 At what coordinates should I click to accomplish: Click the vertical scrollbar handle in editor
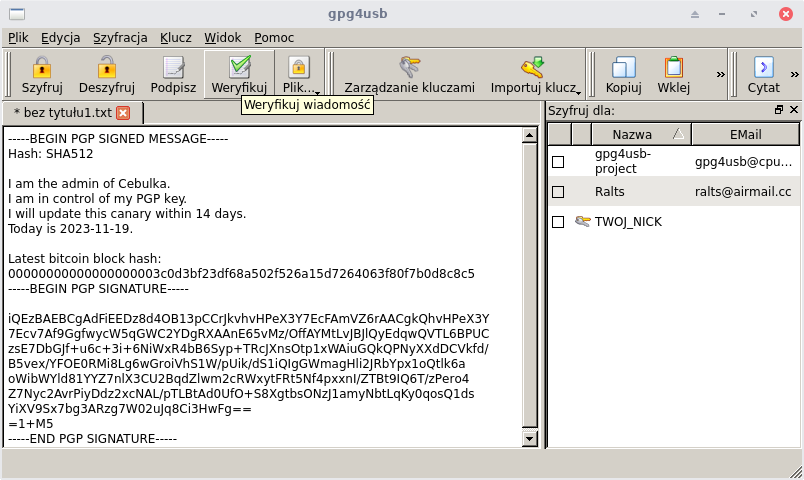(529, 285)
